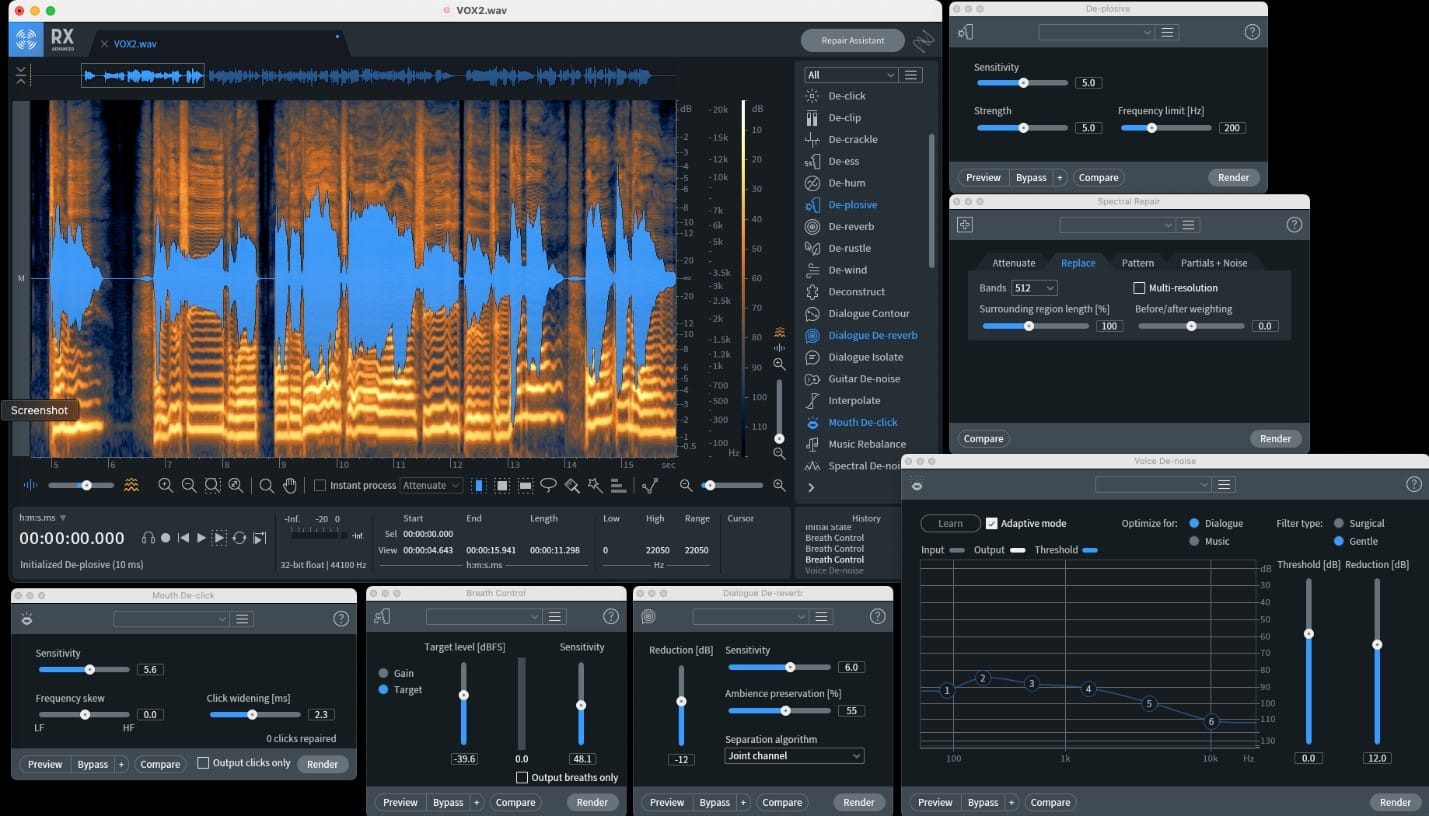
Task: Click the Learn button in Voice De-noise
Action: click(949, 523)
